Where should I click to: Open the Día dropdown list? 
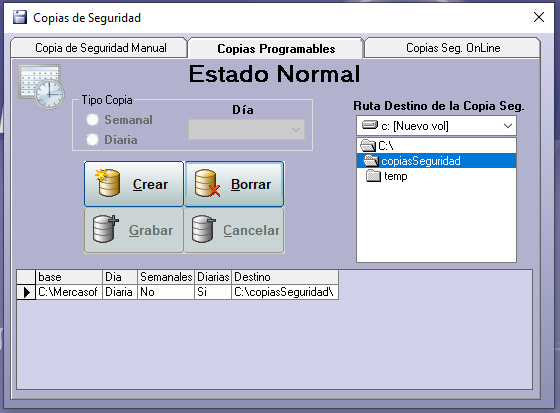coord(246,129)
